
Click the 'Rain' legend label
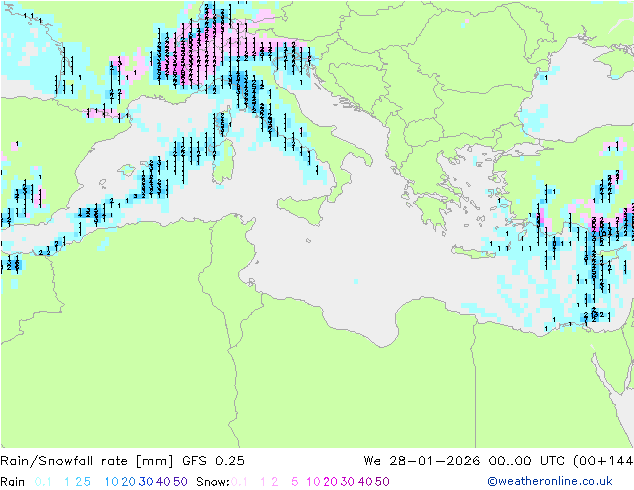pyautogui.click(x=13, y=482)
